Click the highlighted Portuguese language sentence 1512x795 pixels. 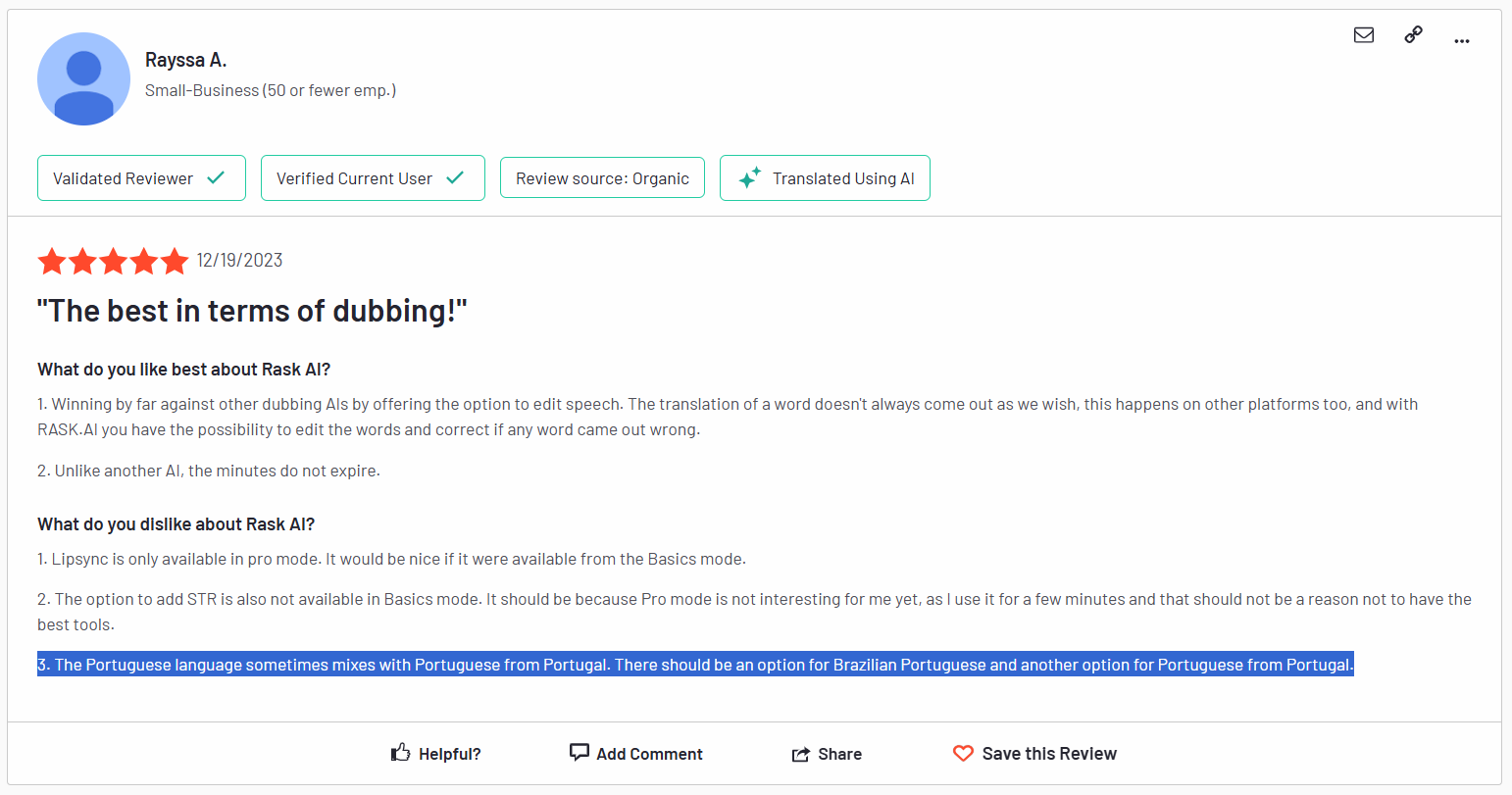695,665
